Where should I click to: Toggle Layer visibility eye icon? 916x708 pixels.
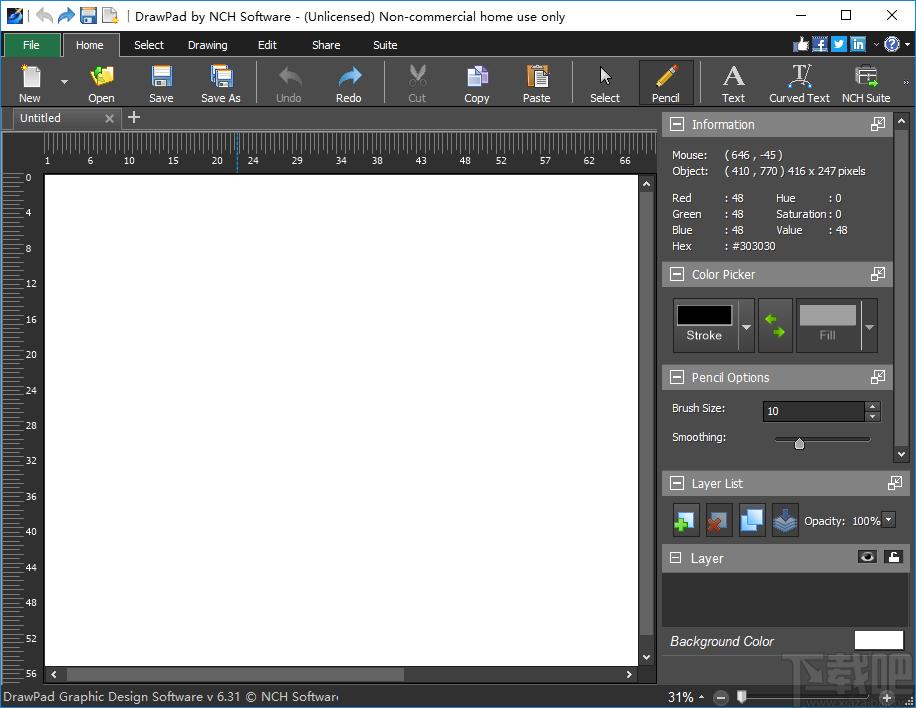pos(867,557)
